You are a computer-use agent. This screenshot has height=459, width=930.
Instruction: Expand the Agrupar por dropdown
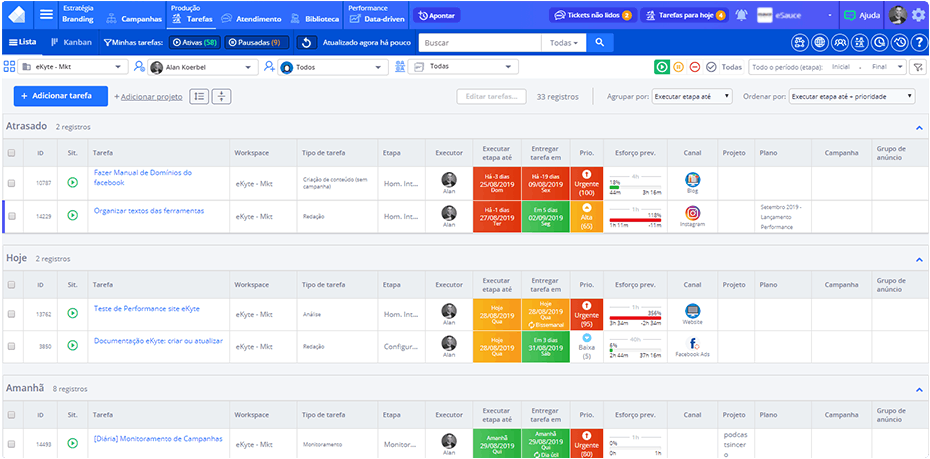(691, 97)
